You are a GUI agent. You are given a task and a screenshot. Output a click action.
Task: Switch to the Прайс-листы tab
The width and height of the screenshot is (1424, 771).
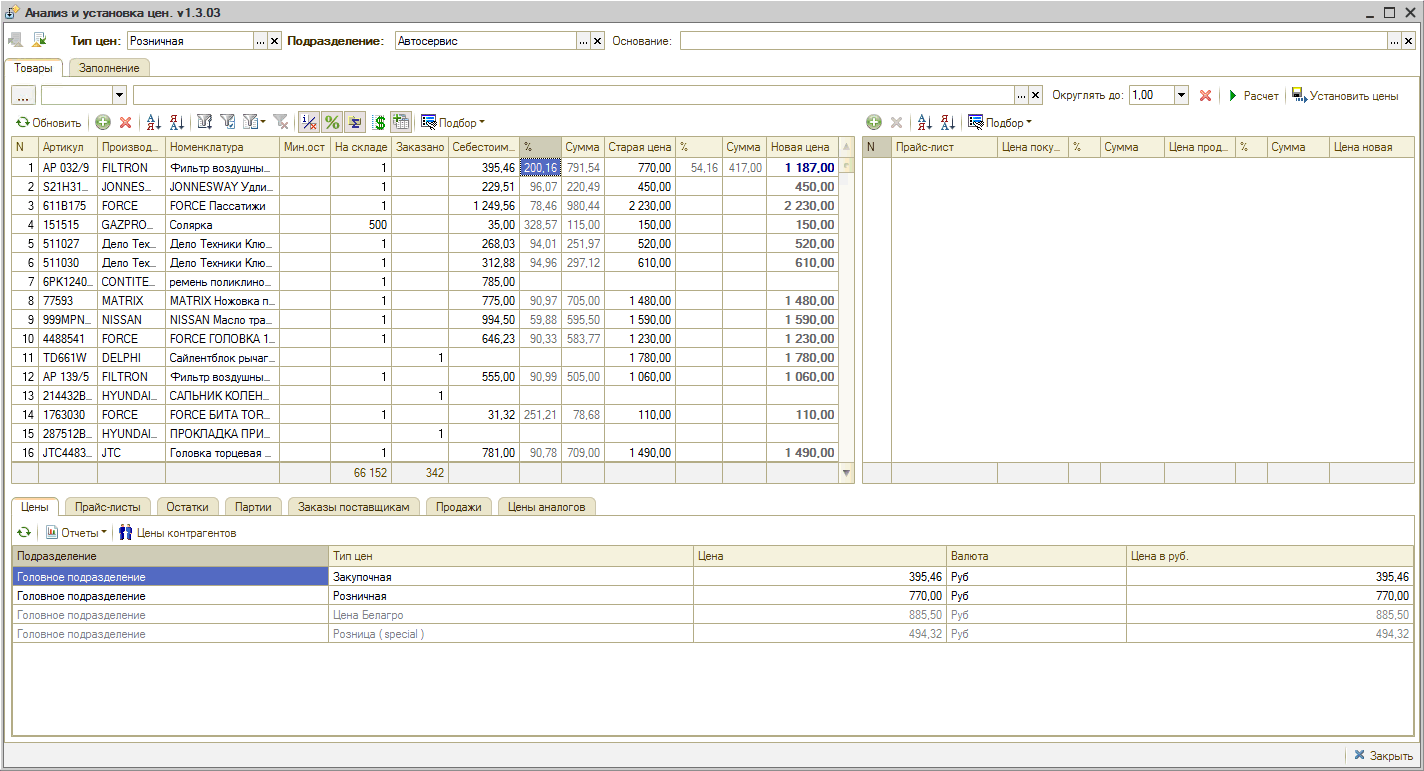tap(108, 507)
